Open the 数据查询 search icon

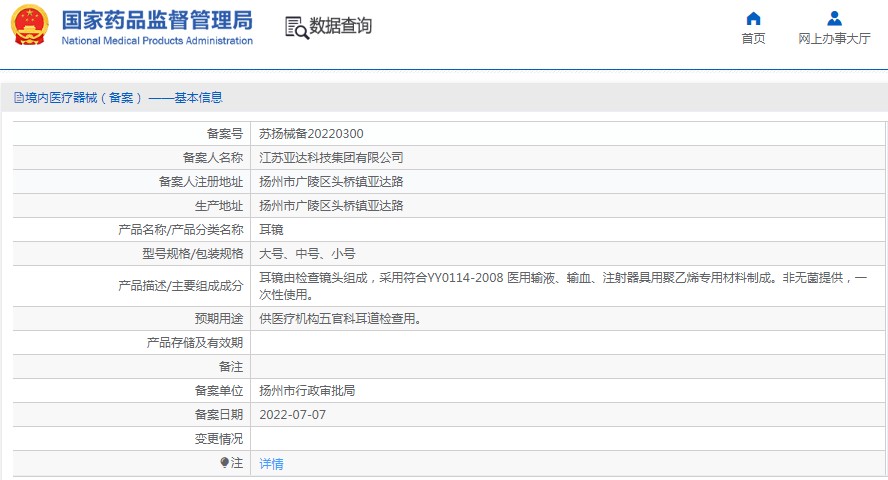(x=297, y=28)
